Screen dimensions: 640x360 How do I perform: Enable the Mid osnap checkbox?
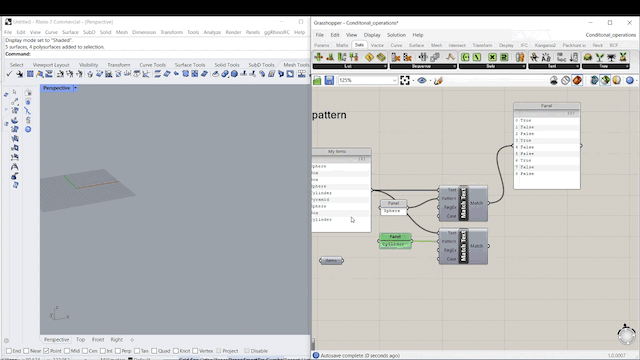[x=67, y=351]
